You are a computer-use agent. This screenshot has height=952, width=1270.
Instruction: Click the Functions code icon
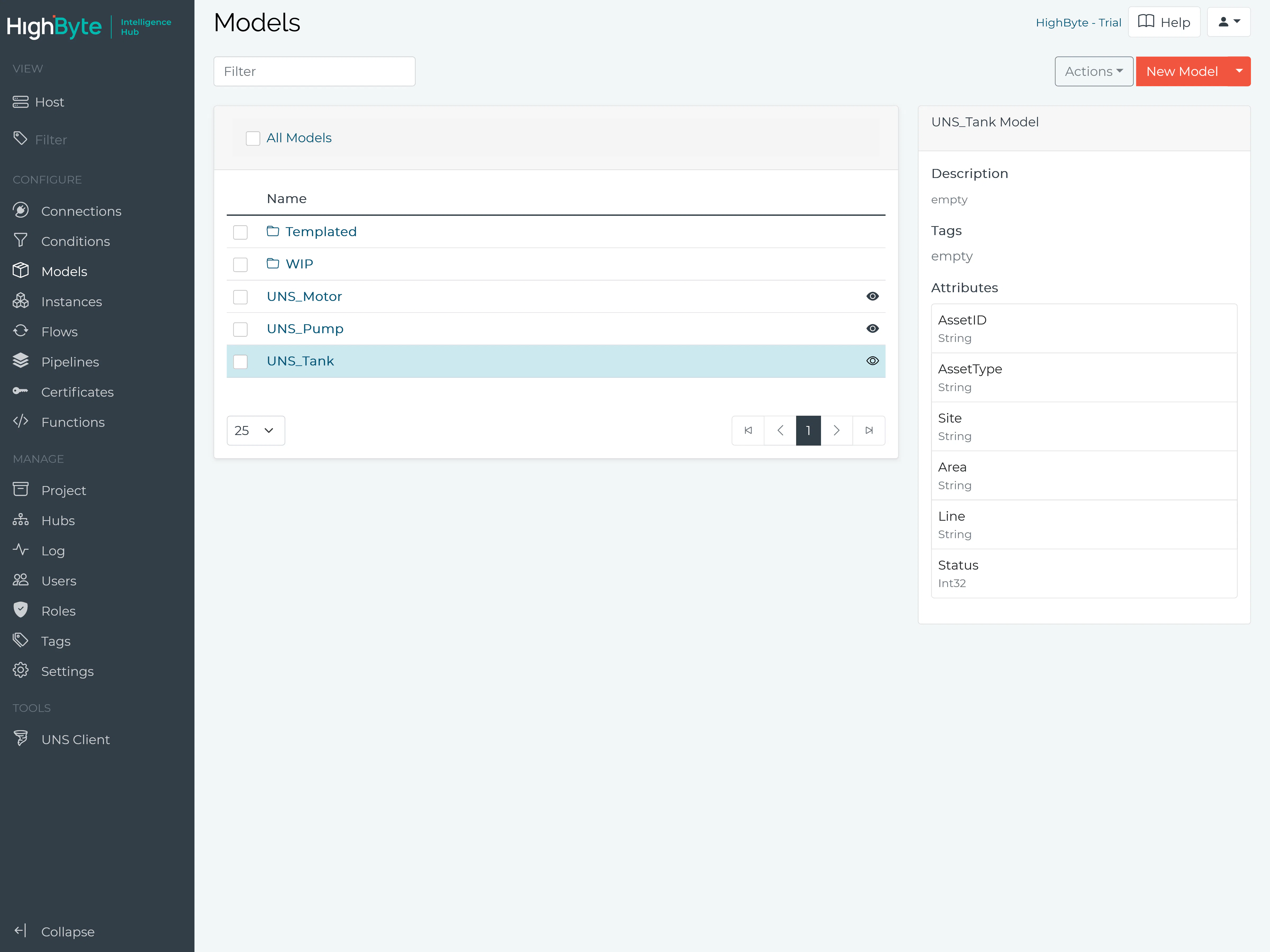pyautogui.click(x=21, y=421)
